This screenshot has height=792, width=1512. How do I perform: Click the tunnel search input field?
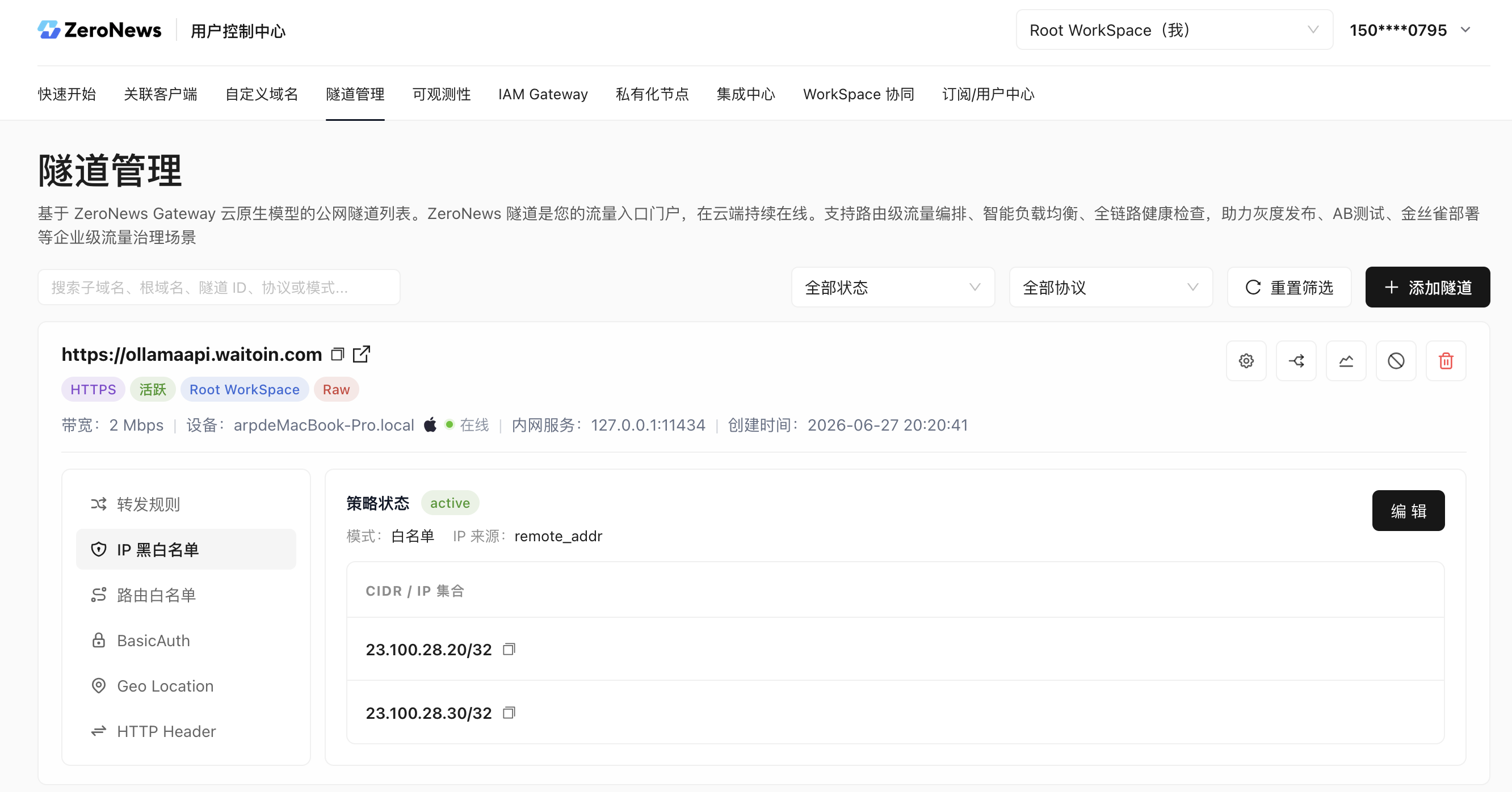(219, 288)
